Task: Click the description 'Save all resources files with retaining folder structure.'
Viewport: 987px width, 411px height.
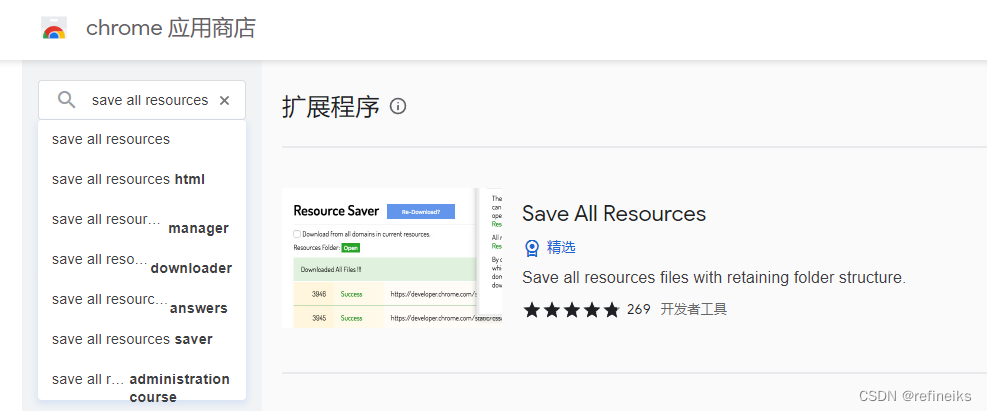Action: click(714, 278)
